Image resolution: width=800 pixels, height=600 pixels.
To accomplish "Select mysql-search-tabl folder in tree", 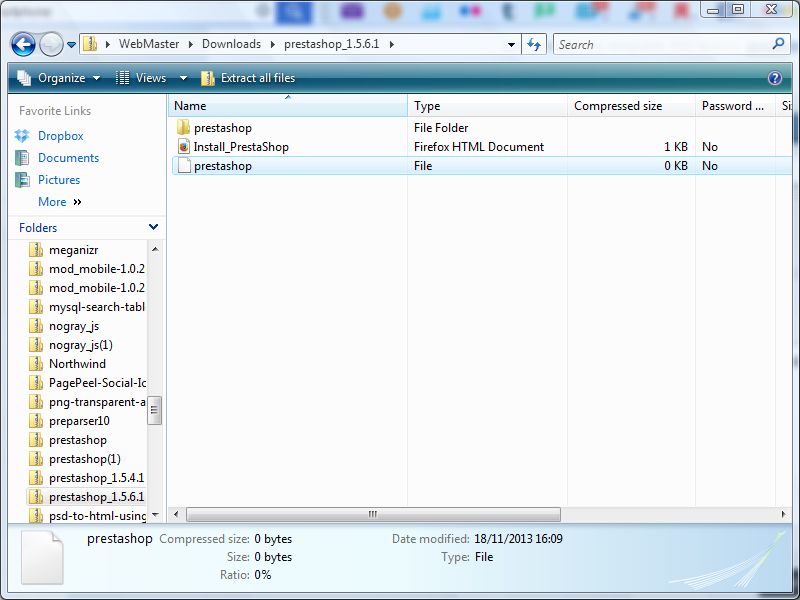I will [x=97, y=307].
